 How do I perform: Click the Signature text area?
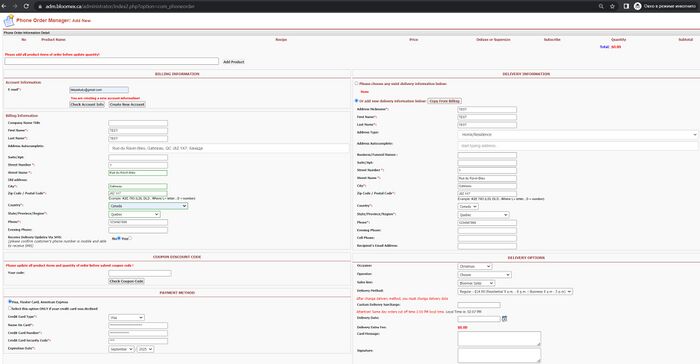pos(499,355)
